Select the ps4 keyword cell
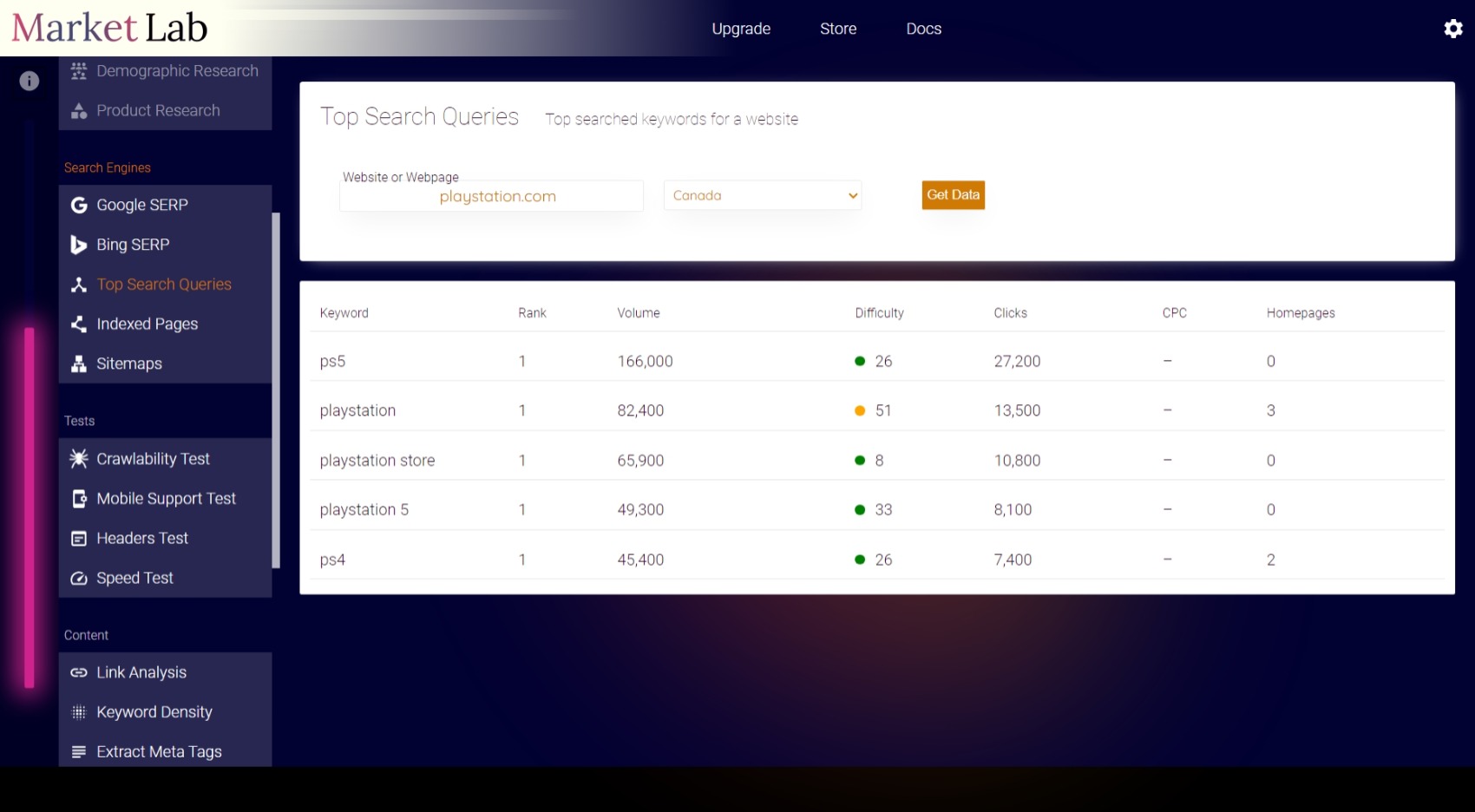This screenshot has height=812, width=1475. tap(332, 560)
